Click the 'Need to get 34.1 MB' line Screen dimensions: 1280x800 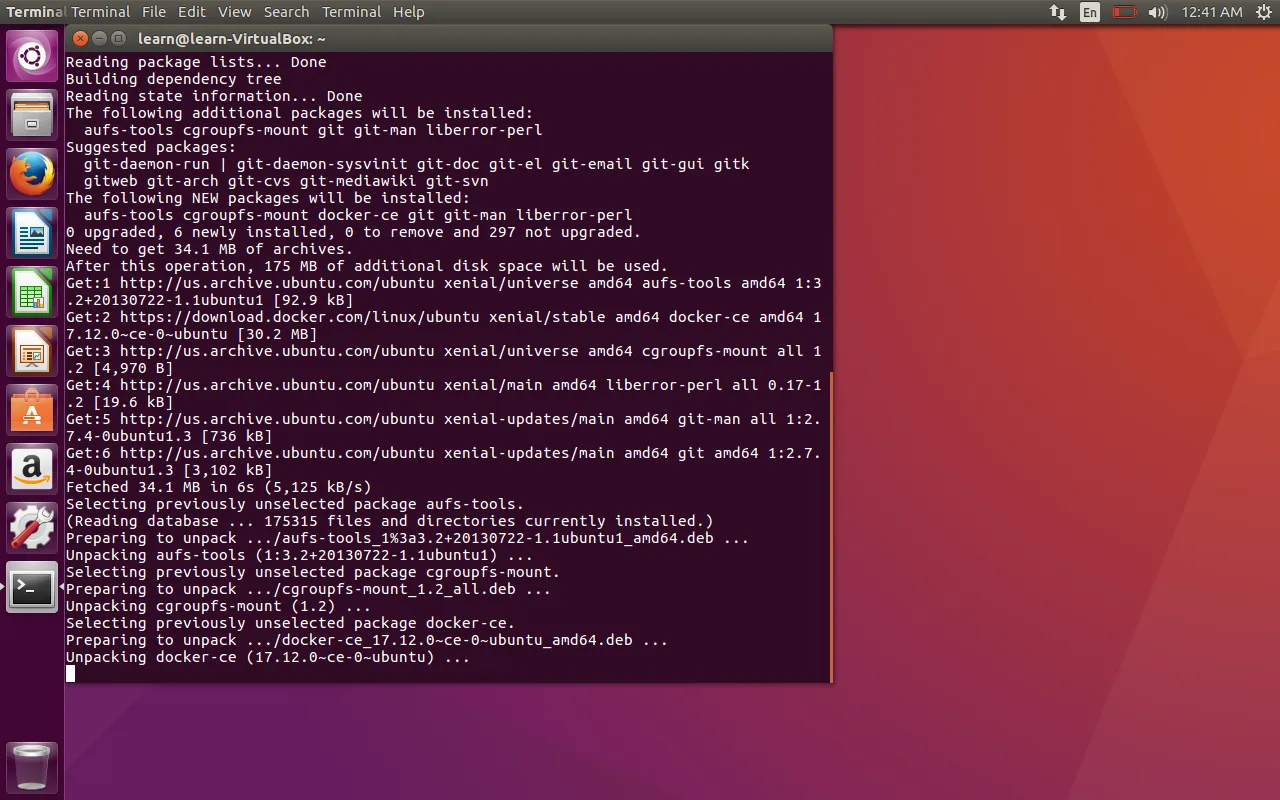click(x=210, y=249)
